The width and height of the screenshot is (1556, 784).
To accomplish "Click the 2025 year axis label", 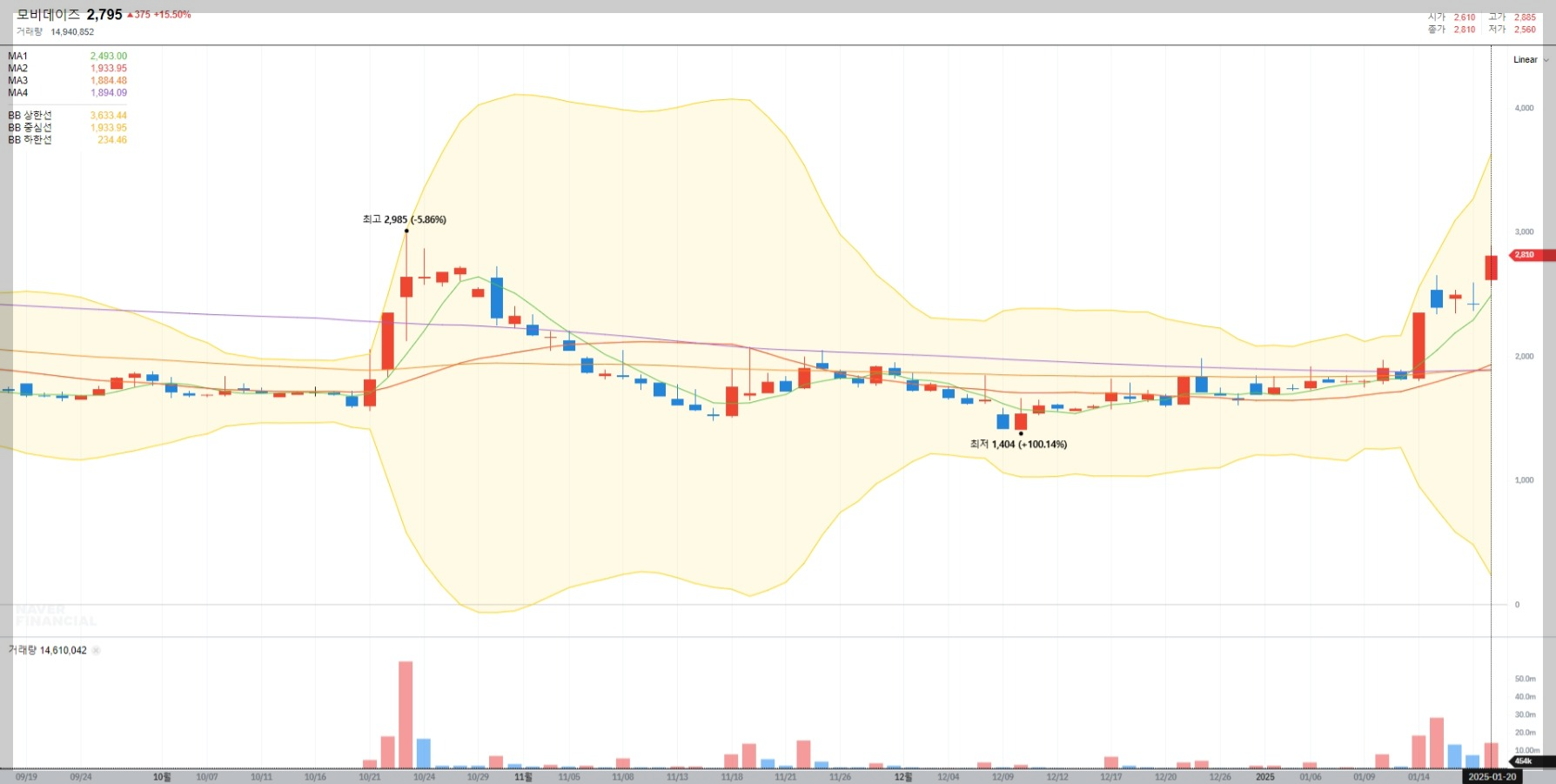I will [1264, 777].
